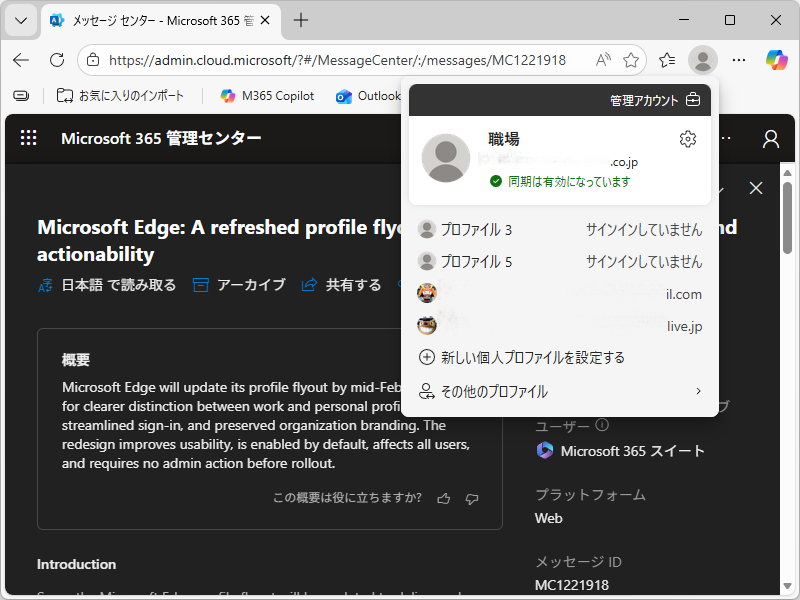Archive the message using the アーカイブ icon
The height and width of the screenshot is (600, 800).
[x=201, y=285]
